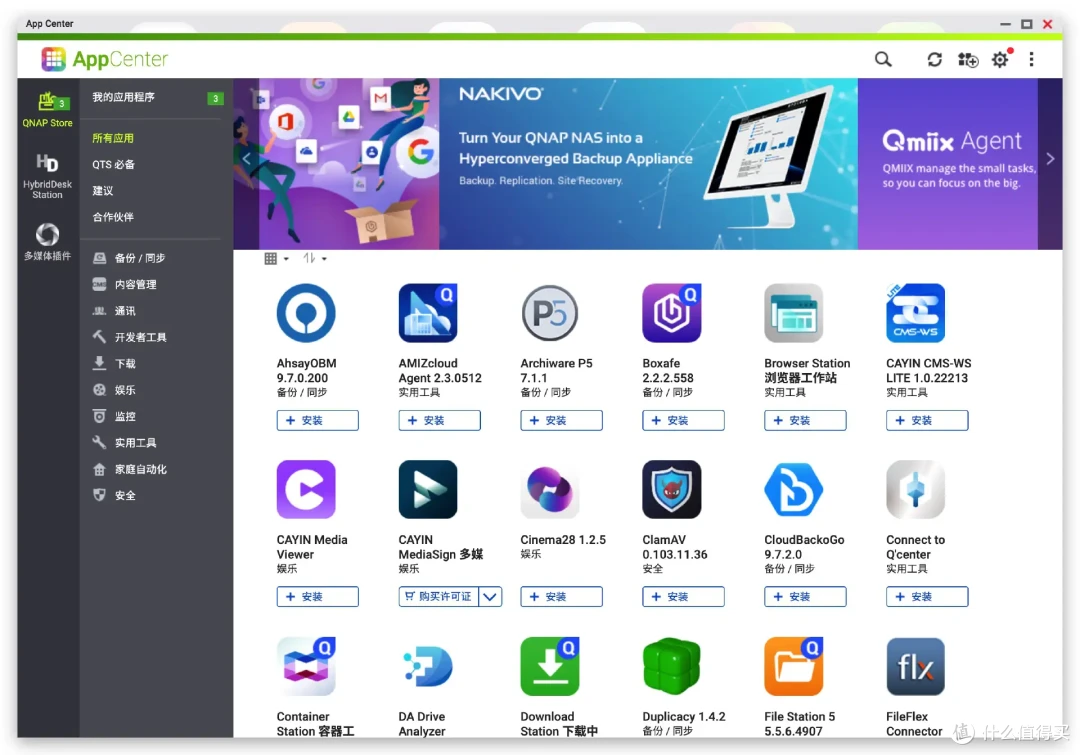This screenshot has height=755, width=1080.
Task: Expand CAYIN MediaSign purchase dropdown arrow
Action: 490,597
